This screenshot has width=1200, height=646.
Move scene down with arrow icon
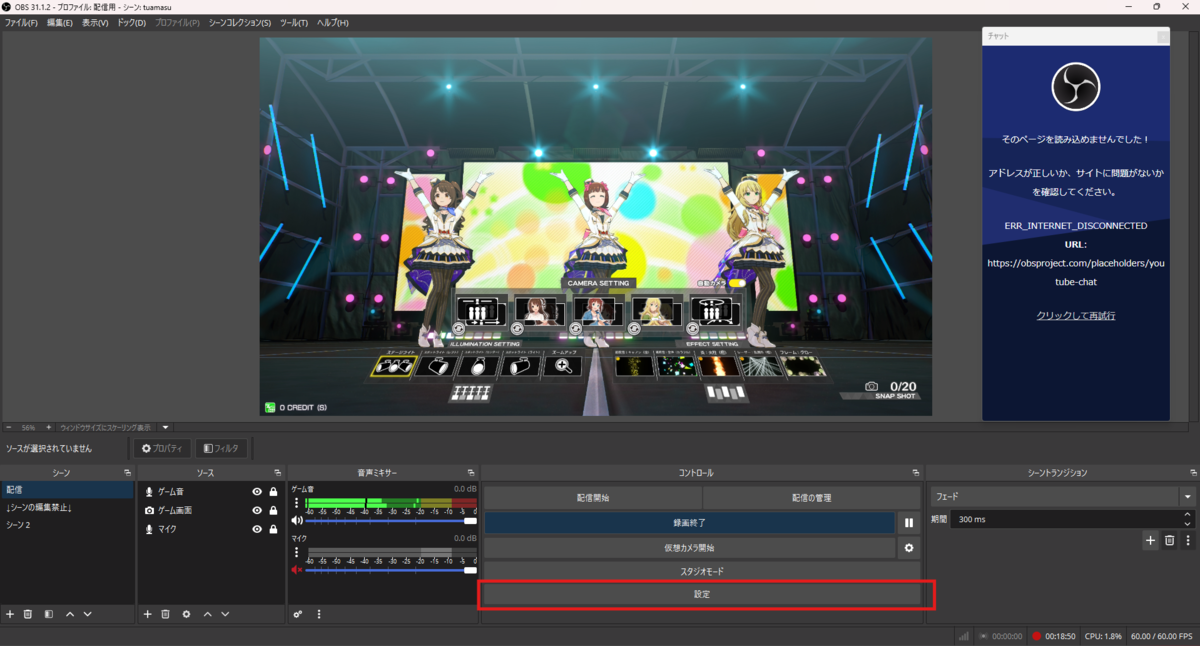(87, 614)
